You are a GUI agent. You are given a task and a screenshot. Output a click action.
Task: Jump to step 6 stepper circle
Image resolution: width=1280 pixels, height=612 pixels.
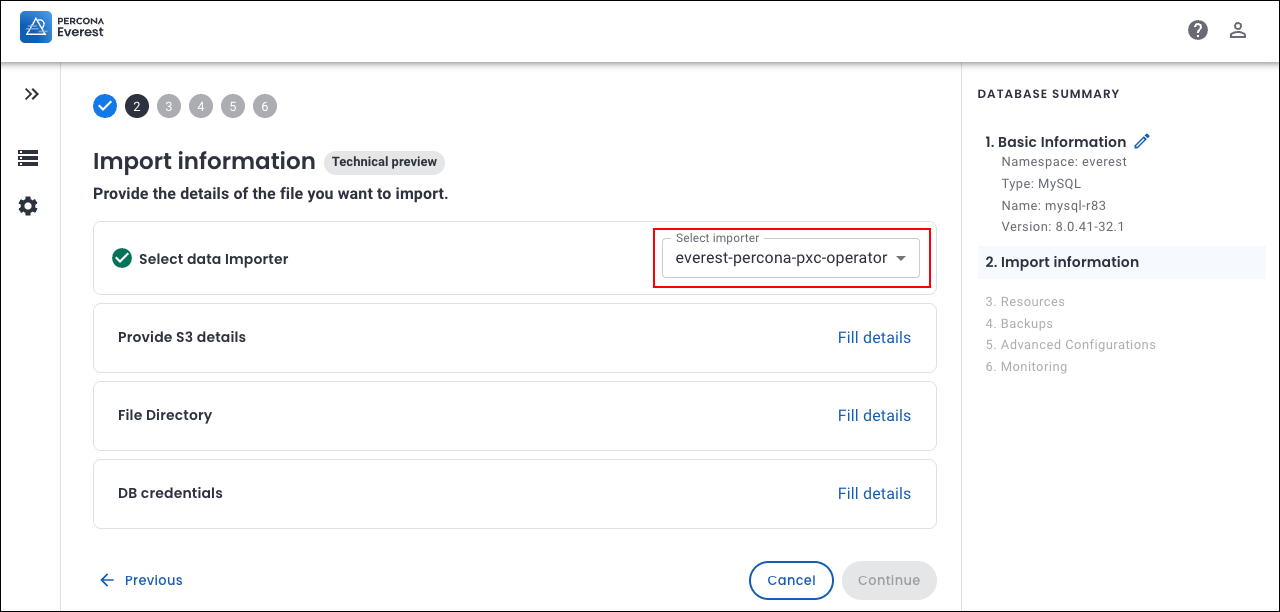pos(265,106)
